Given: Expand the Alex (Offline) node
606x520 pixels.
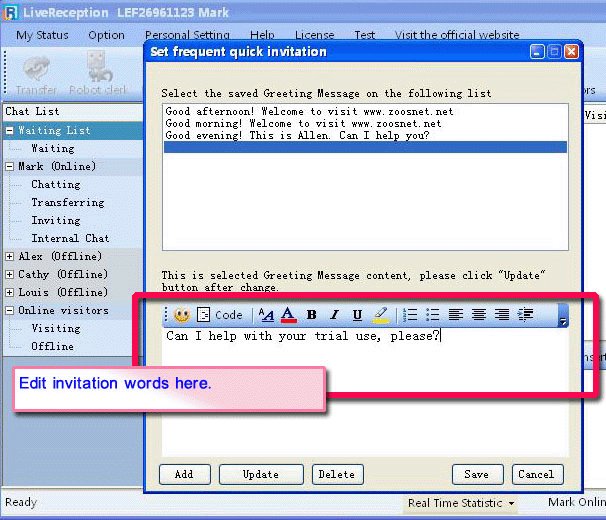Looking at the screenshot, I should 10,256.
